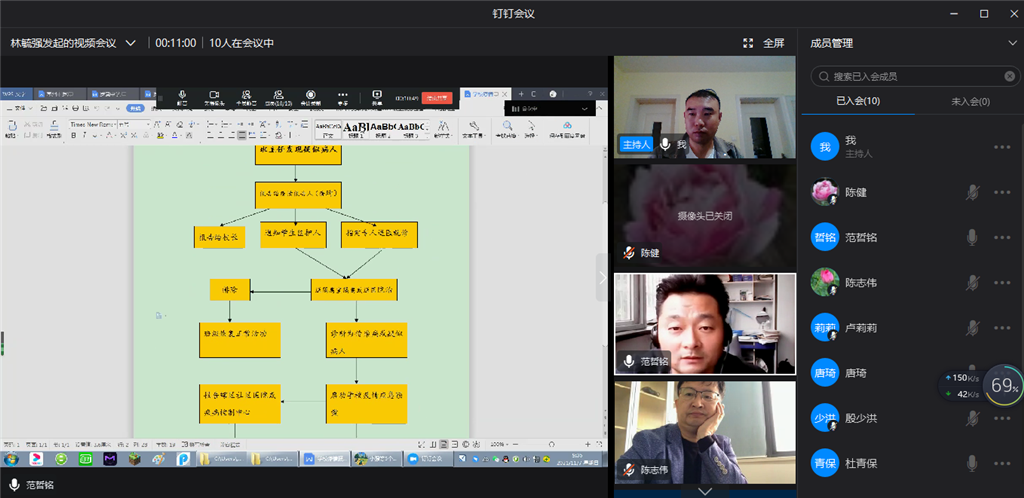Screen dimensions: 1024x498
Task: Toggle 卢莉莉's microphone in member list
Action: coord(971,327)
